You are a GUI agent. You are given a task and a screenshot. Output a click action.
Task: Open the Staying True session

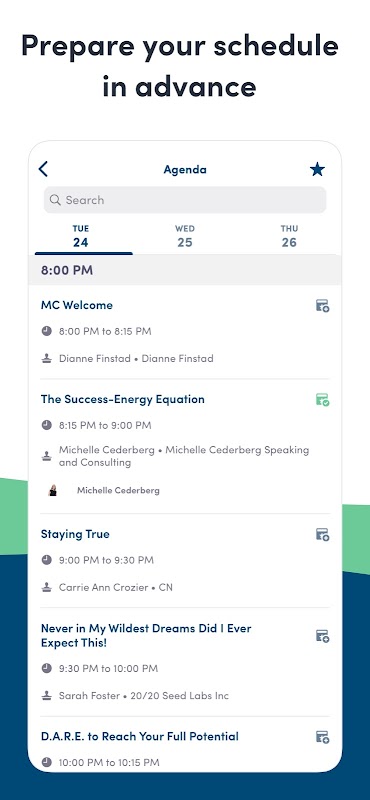(75, 534)
